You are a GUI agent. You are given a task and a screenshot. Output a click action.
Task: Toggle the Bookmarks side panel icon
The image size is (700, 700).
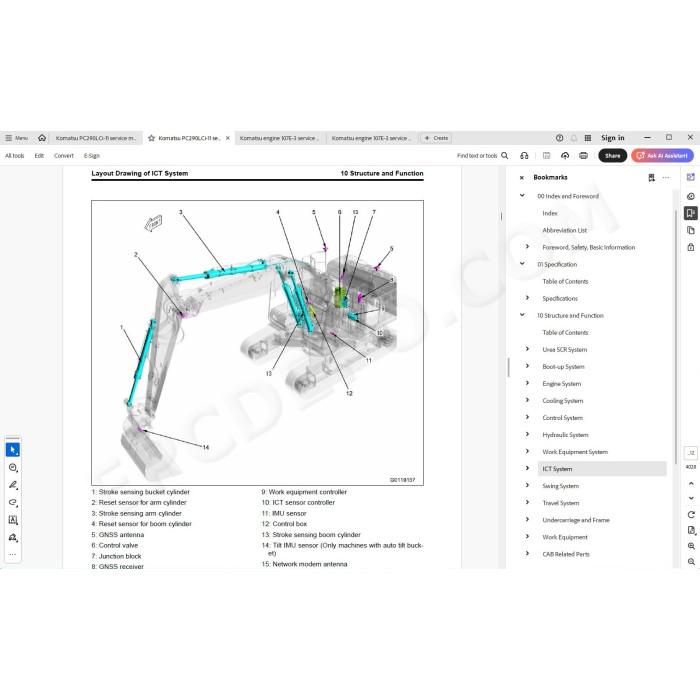point(691,213)
